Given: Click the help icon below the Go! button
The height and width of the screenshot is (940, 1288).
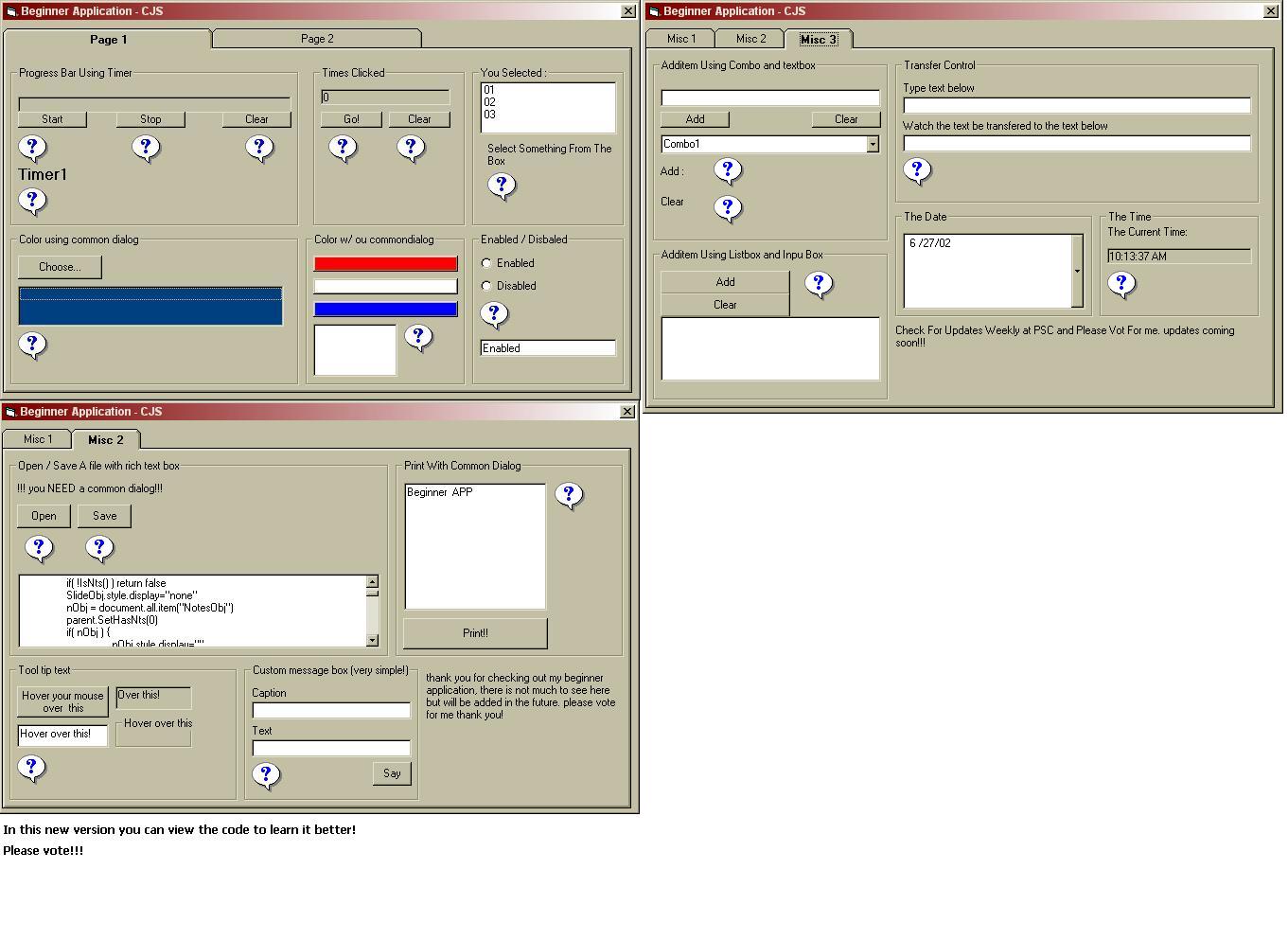Looking at the screenshot, I should pos(343,148).
